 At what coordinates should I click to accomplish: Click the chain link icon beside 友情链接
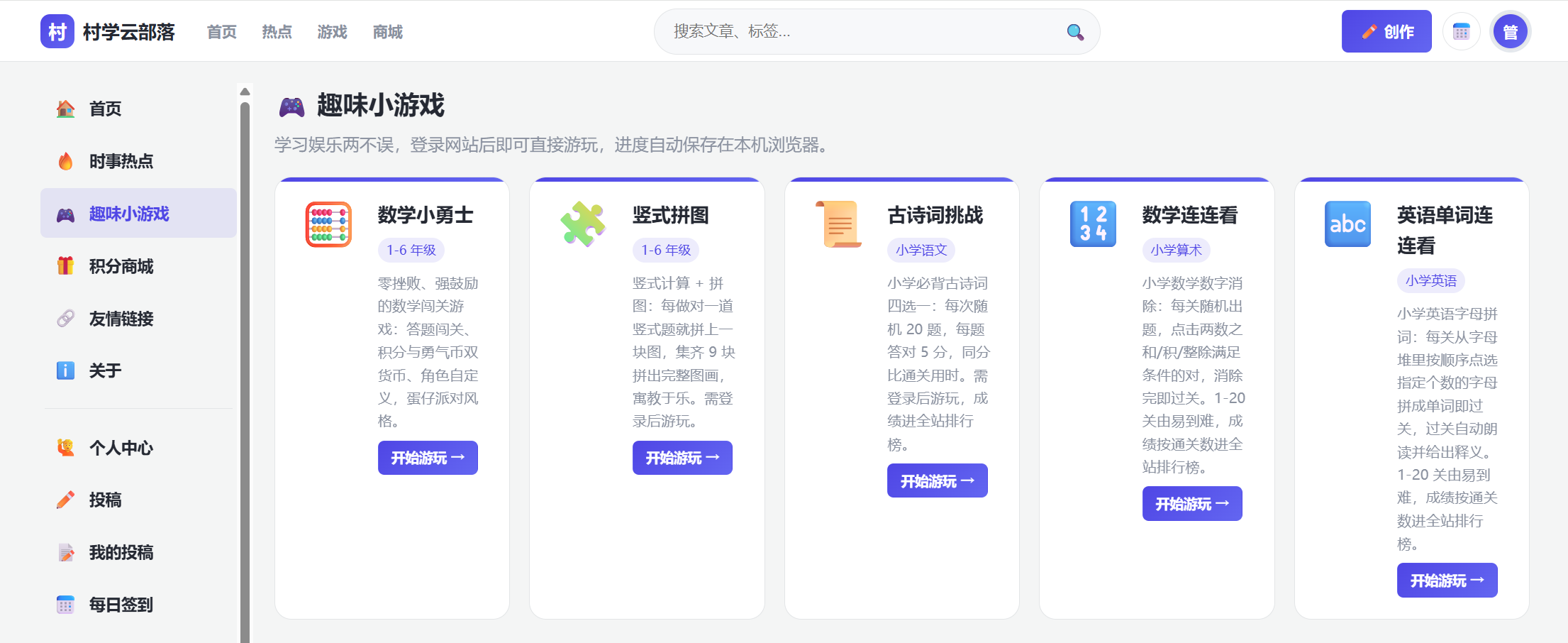pyautogui.click(x=65, y=319)
